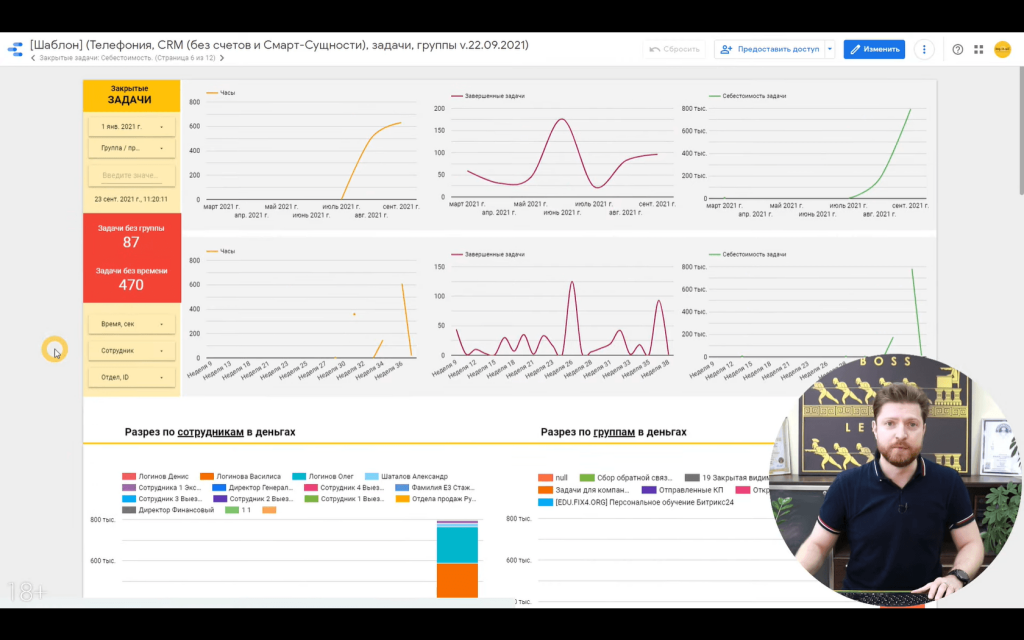
Task: Click the pencil icon in Изменить button
Action: tap(855, 49)
